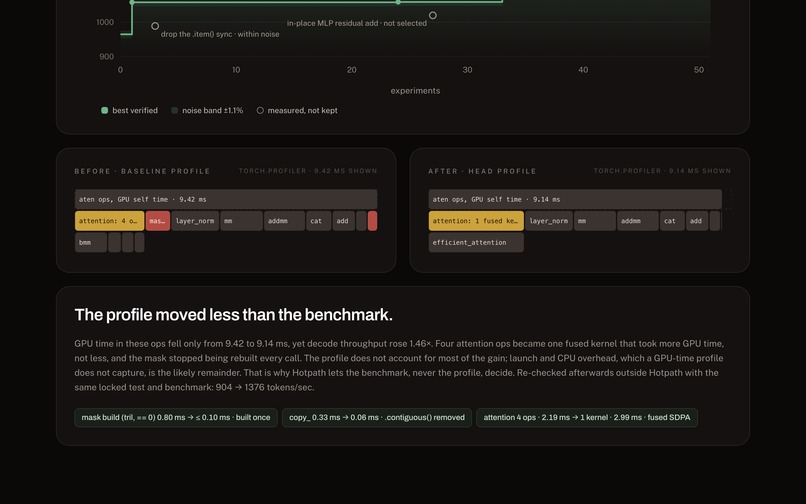Select the 'aten ops, GPU self time · 9.14 ms' bar
The image size is (806, 504).
(x=575, y=200)
